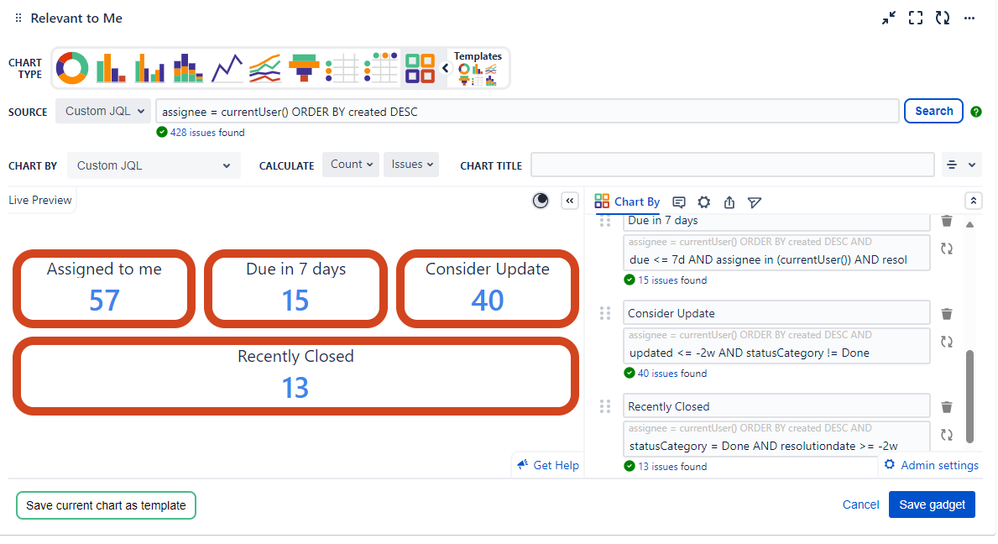
Task: Open the export/share tab
Action: point(729,202)
